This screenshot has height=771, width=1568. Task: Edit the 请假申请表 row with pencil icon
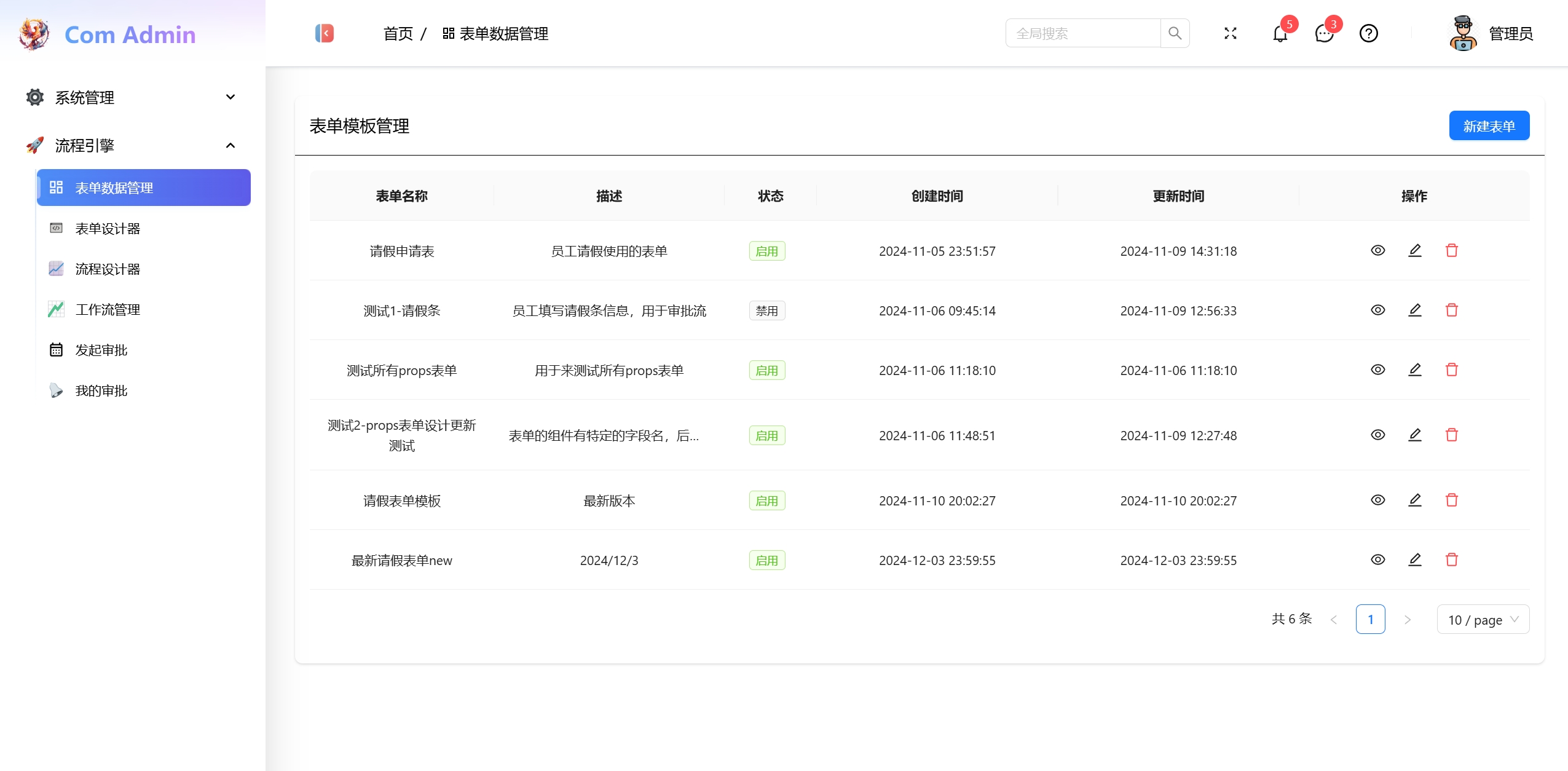pos(1415,250)
